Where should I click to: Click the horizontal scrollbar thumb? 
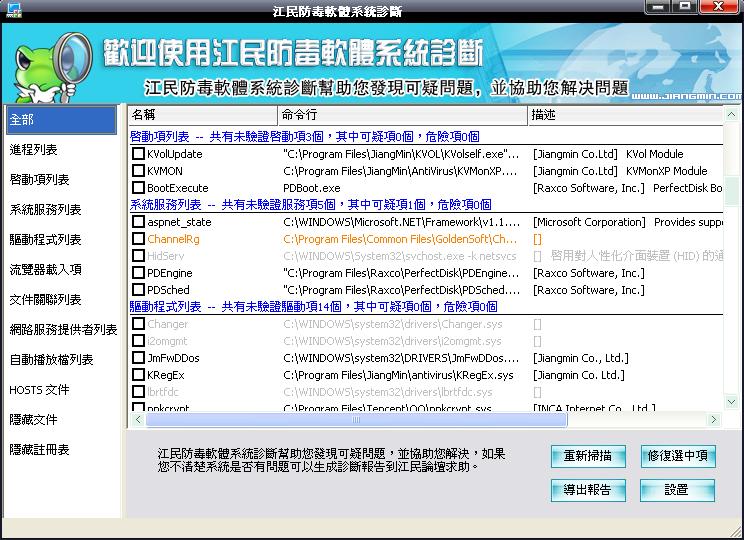pyautogui.click(x=356, y=419)
